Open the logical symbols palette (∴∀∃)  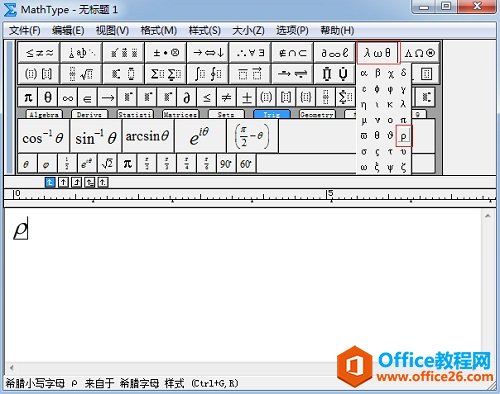pyautogui.click(x=251, y=53)
